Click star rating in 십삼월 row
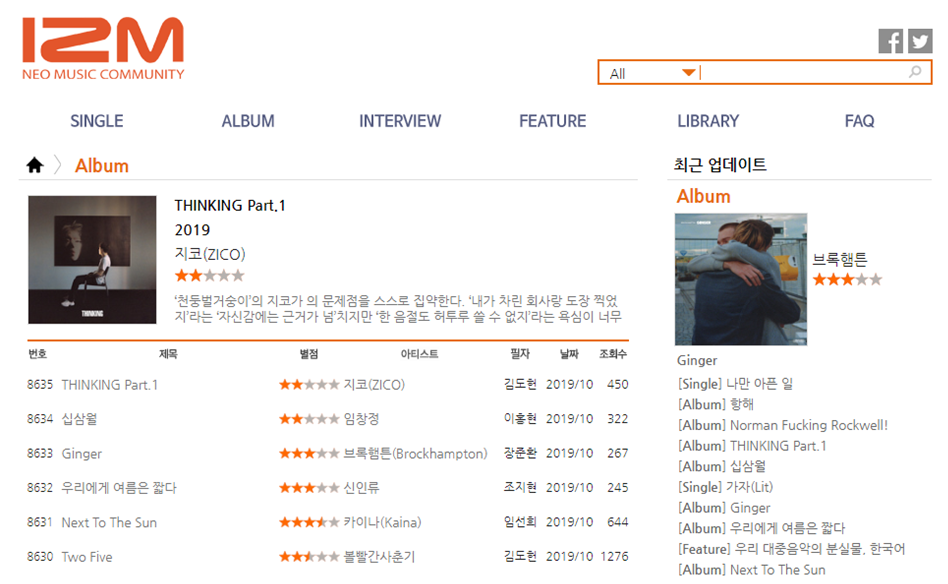Image resolution: width=948 pixels, height=584 pixels. click(309, 419)
